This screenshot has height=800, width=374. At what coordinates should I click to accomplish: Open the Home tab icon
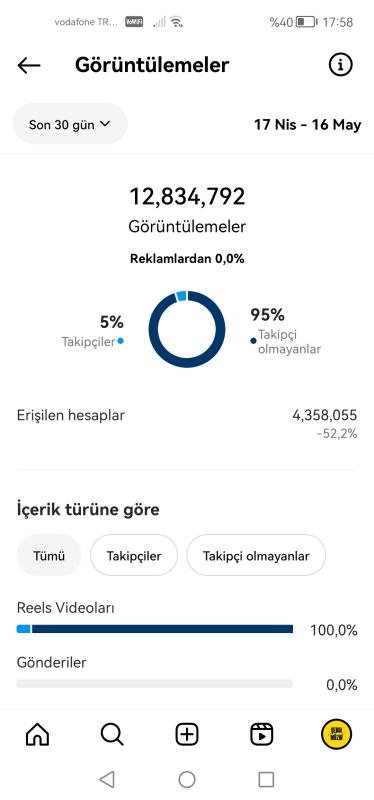click(37, 735)
